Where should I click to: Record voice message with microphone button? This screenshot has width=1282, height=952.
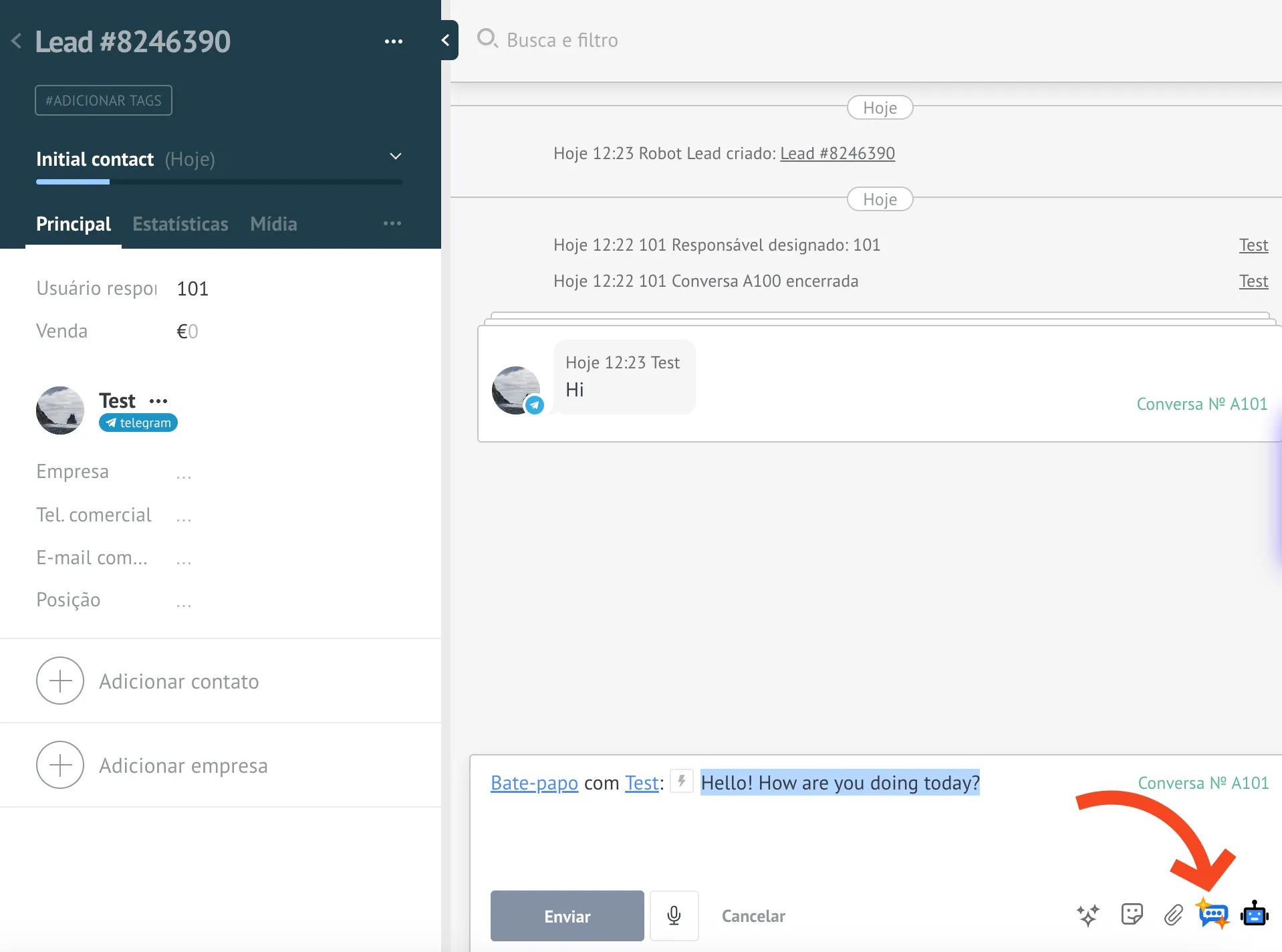tap(674, 915)
